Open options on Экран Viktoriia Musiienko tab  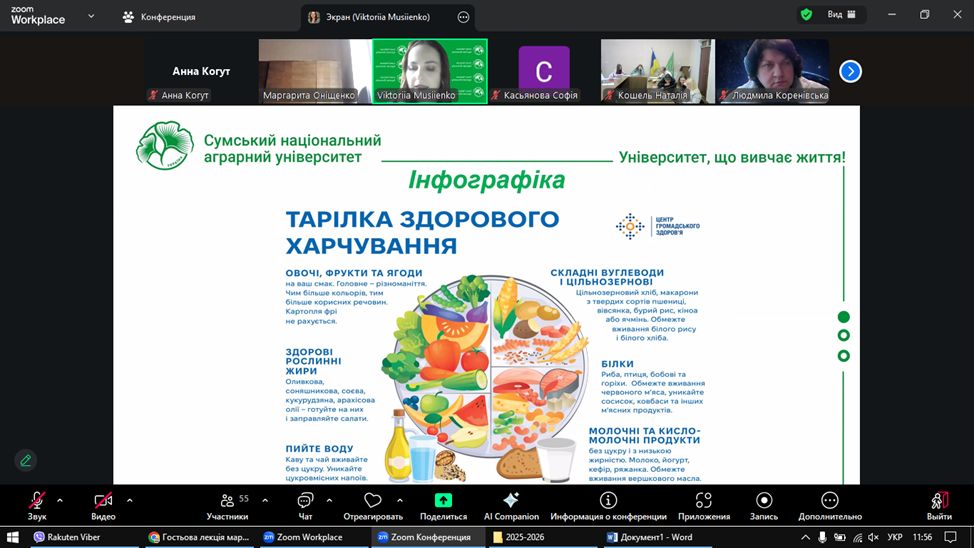pos(463,17)
